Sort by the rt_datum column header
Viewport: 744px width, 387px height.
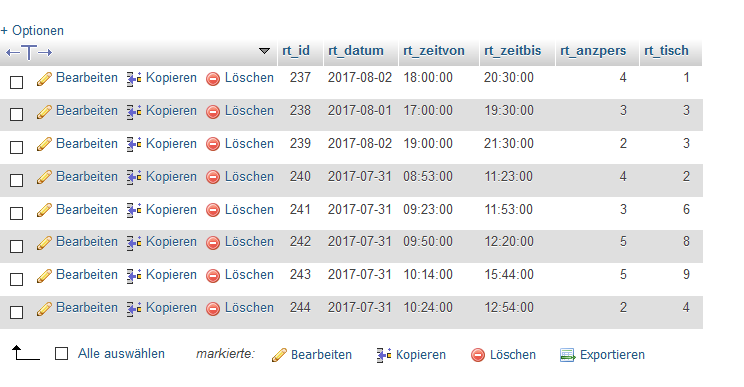tap(356, 50)
